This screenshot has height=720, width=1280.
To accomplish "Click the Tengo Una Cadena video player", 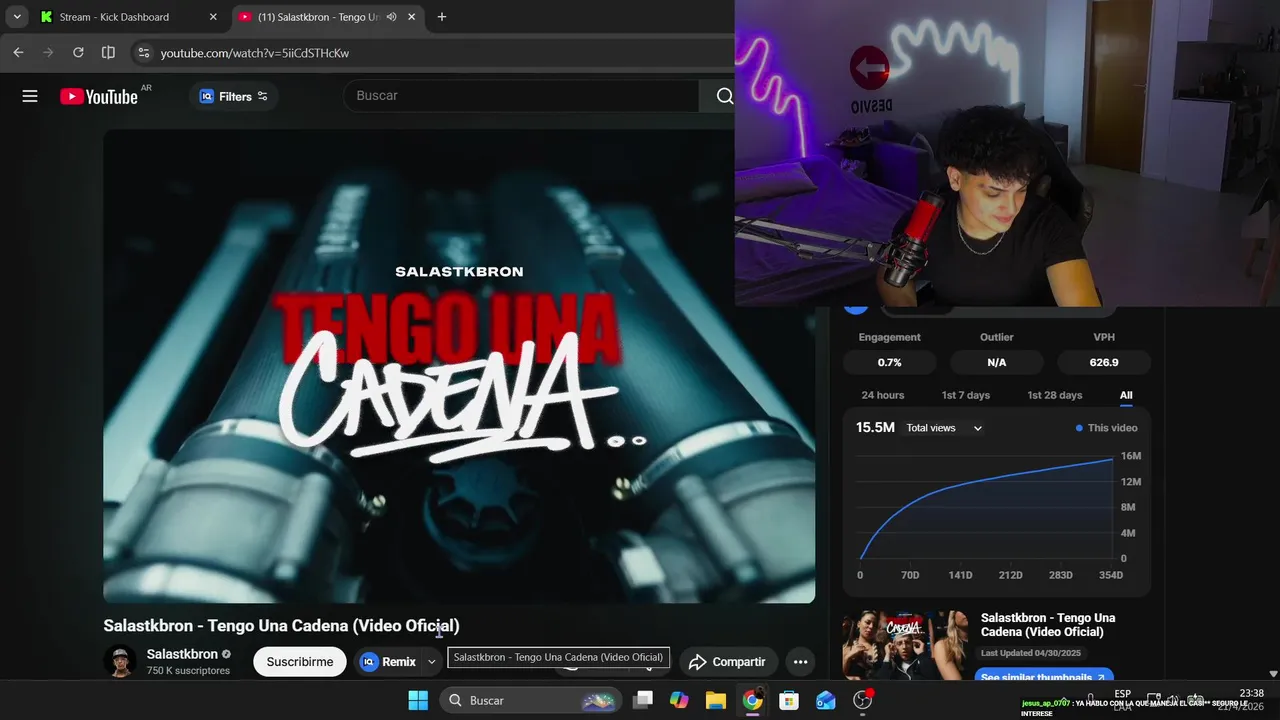I will [x=459, y=366].
